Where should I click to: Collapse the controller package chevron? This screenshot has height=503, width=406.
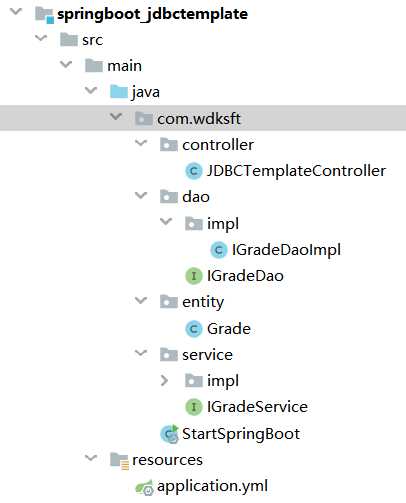141,143
